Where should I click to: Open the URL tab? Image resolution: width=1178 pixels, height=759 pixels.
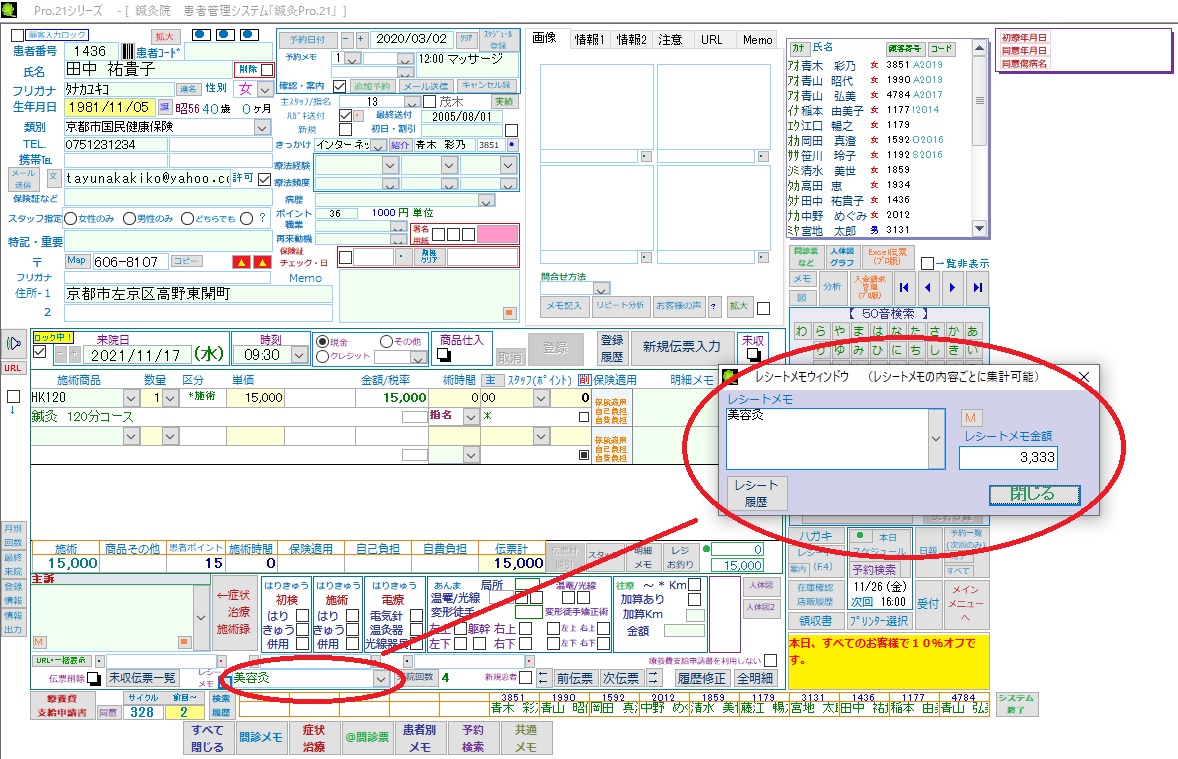[x=711, y=39]
